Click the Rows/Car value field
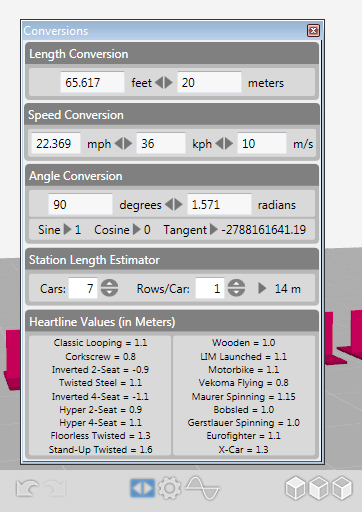Viewport: 362px width, 512px height. pos(210,288)
